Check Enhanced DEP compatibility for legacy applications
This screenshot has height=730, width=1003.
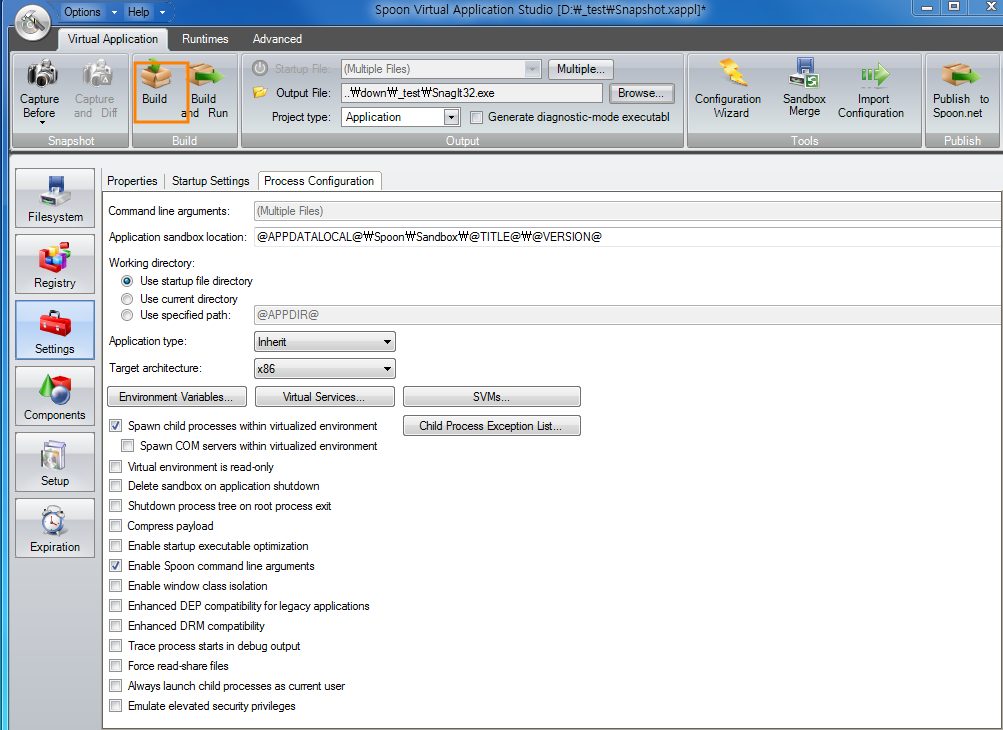tap(116, 605)
